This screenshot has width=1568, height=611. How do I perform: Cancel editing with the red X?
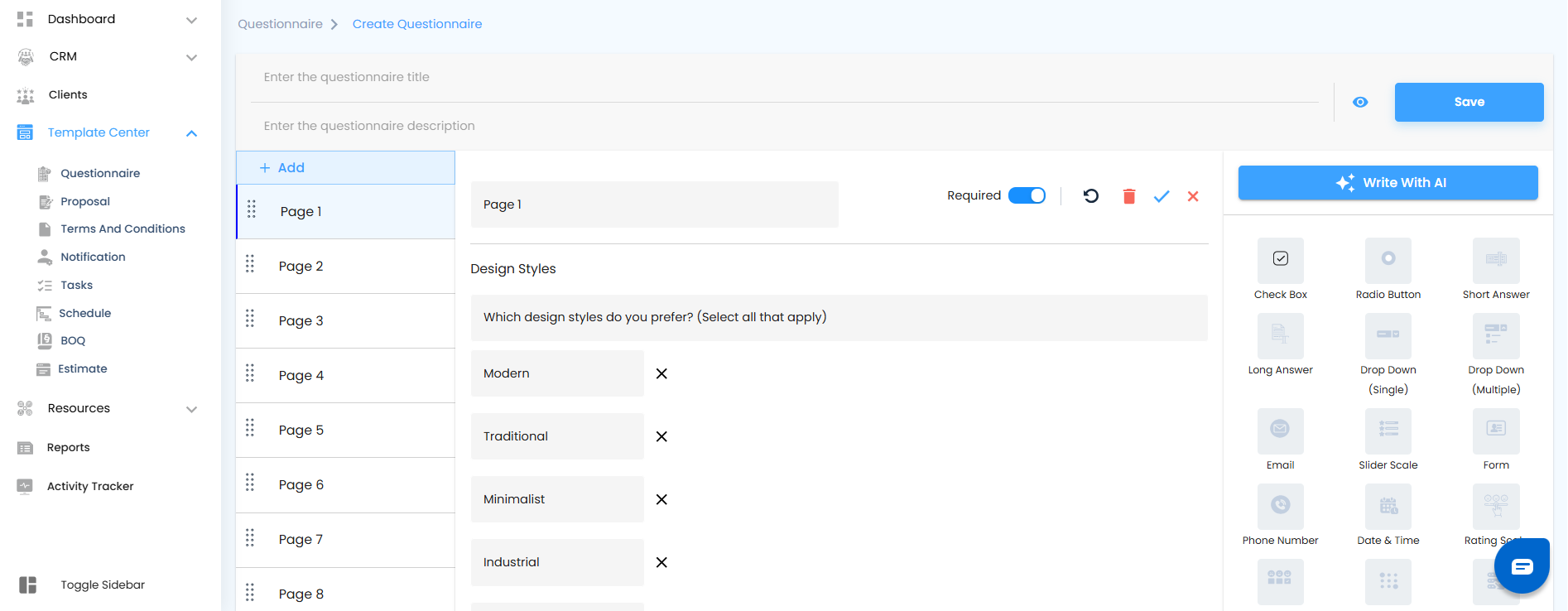[x=1193, y=196]
